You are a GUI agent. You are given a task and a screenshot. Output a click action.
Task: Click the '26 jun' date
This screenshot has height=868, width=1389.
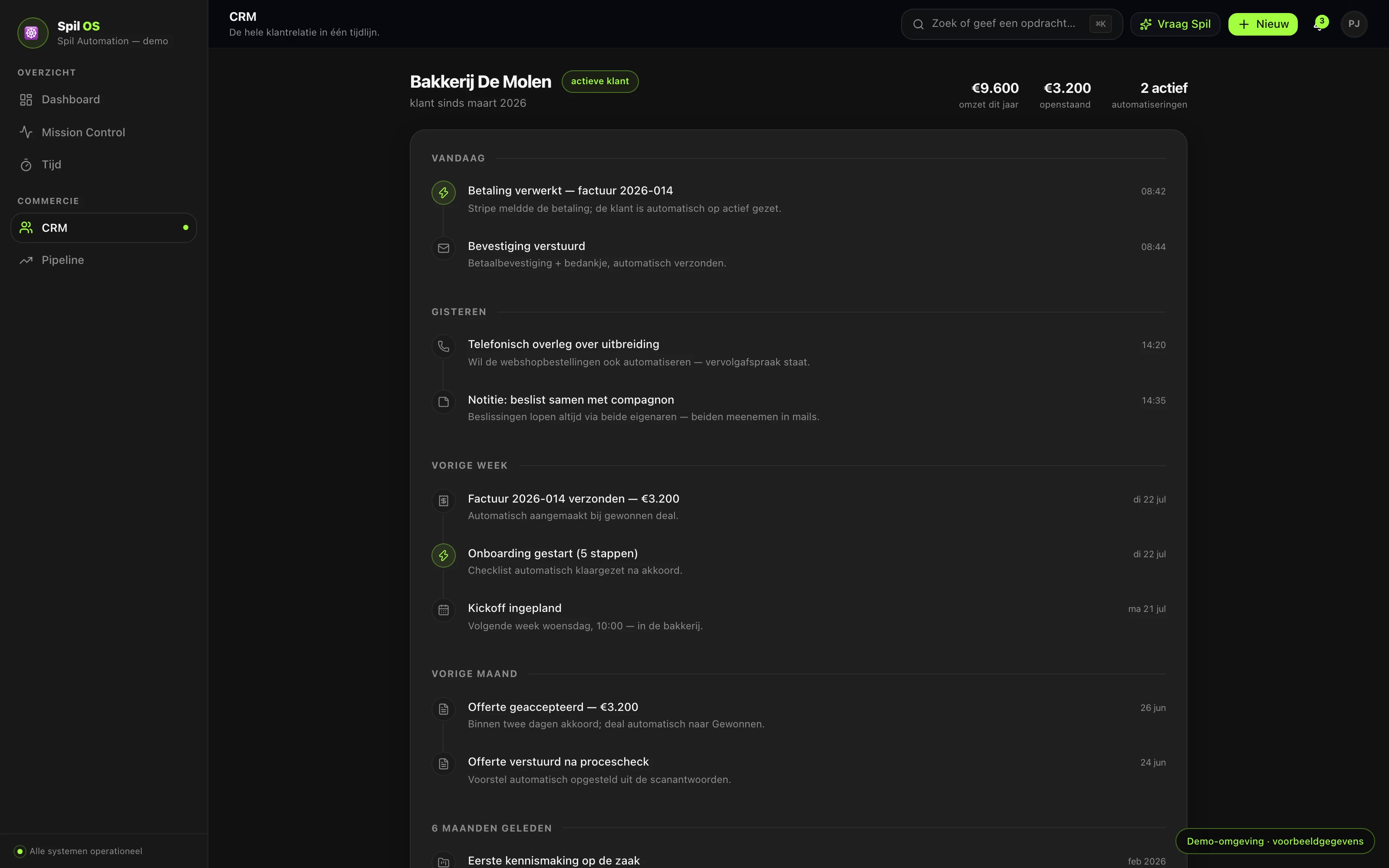click(x=1153, y=708)
